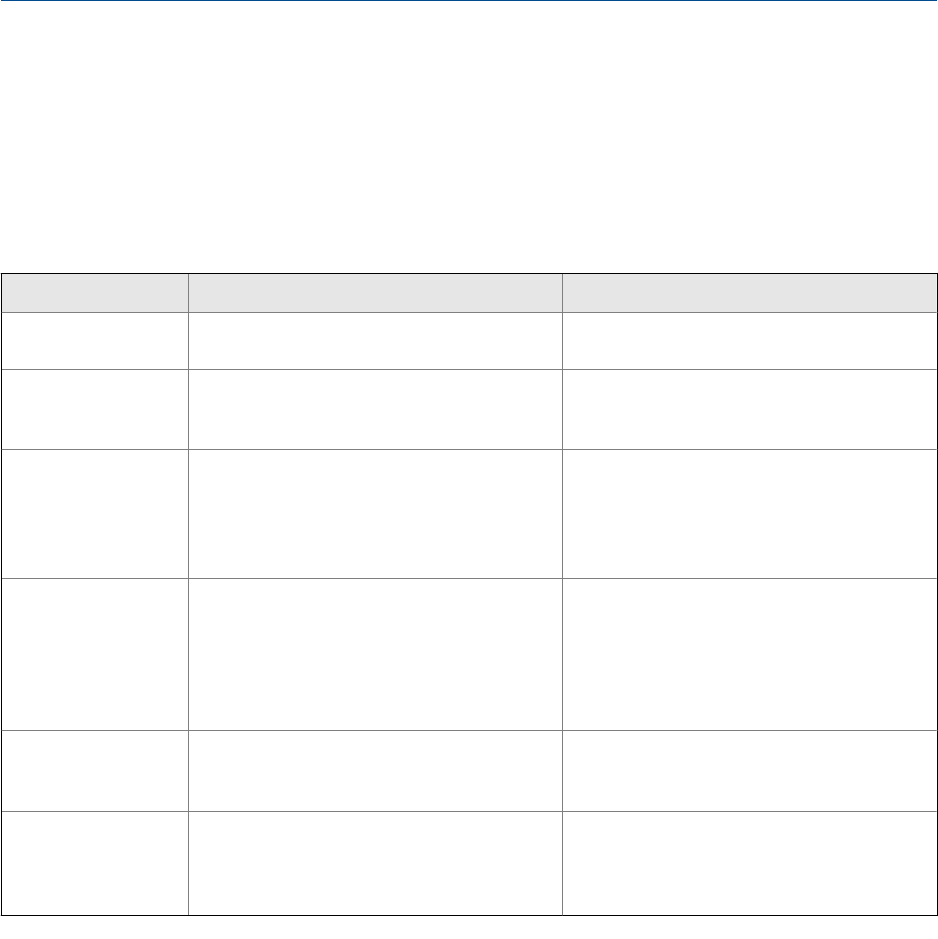Select fourth body row's left cell
Screen dimensions: 938x939
tap(94, 653)
